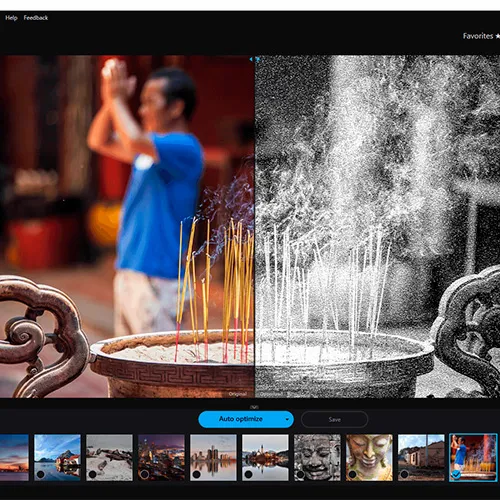The width and height of the screenshot is (500, 500).
Task: Select the sunset sky thumbnail
Action: [14, 457]
